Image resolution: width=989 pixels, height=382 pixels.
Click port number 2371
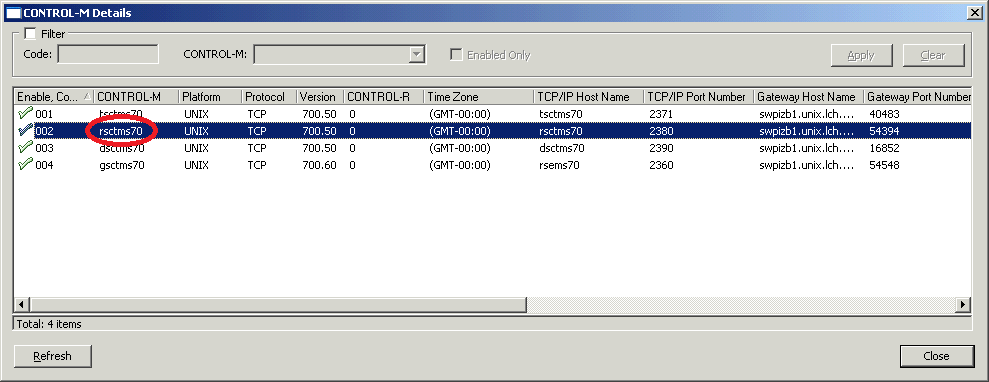(661, 114)
